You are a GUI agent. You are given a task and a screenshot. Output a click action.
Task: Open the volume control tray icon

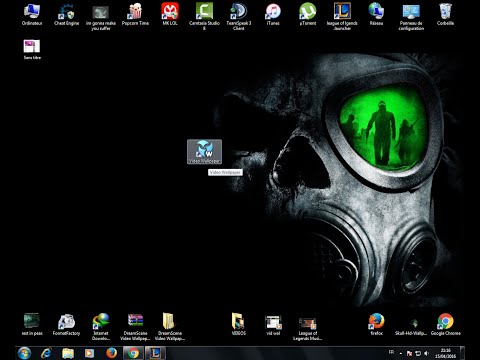click(x=426, y=353)
